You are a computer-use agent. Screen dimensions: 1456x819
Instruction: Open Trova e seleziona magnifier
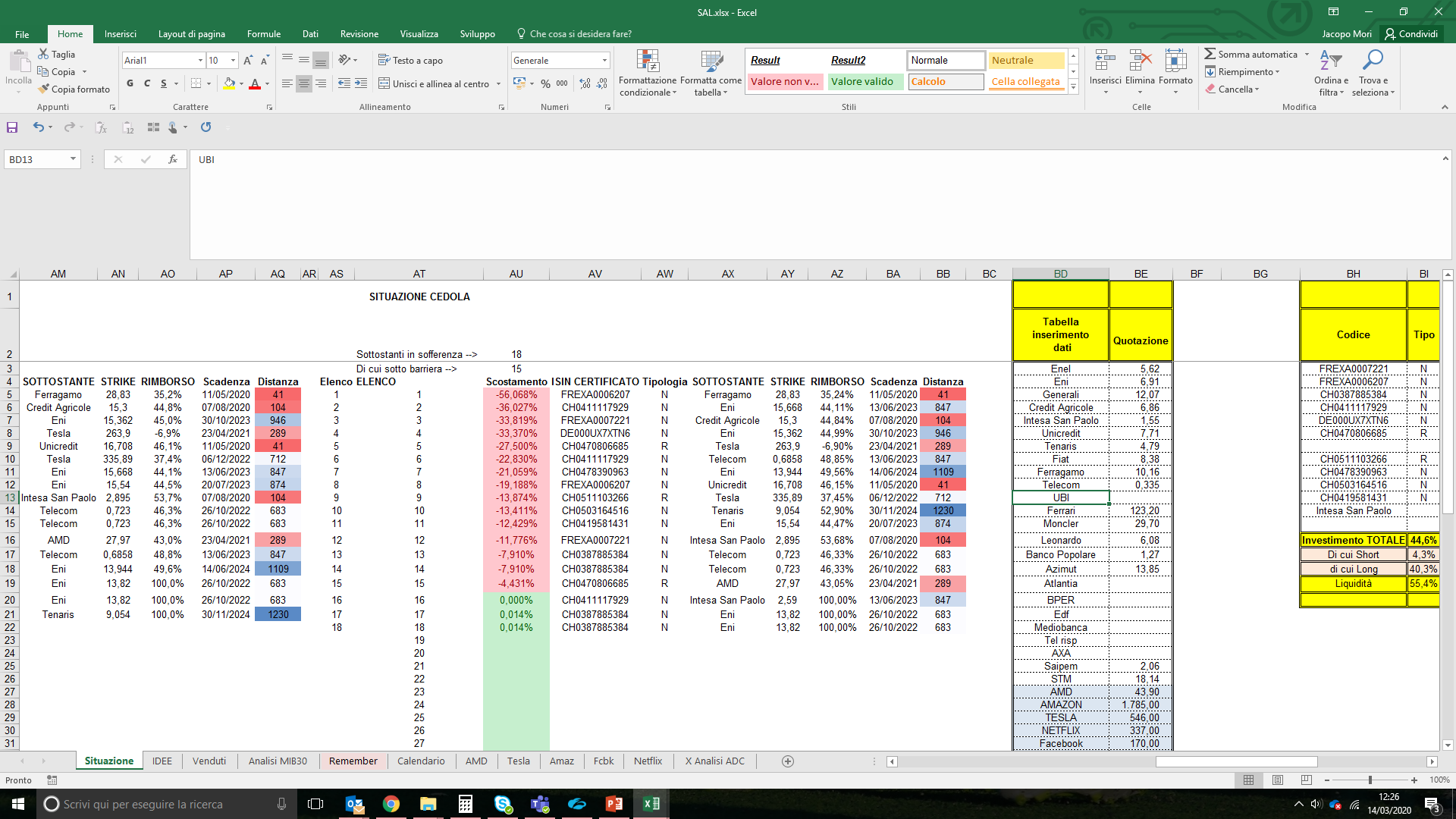tap(1373, 73)
